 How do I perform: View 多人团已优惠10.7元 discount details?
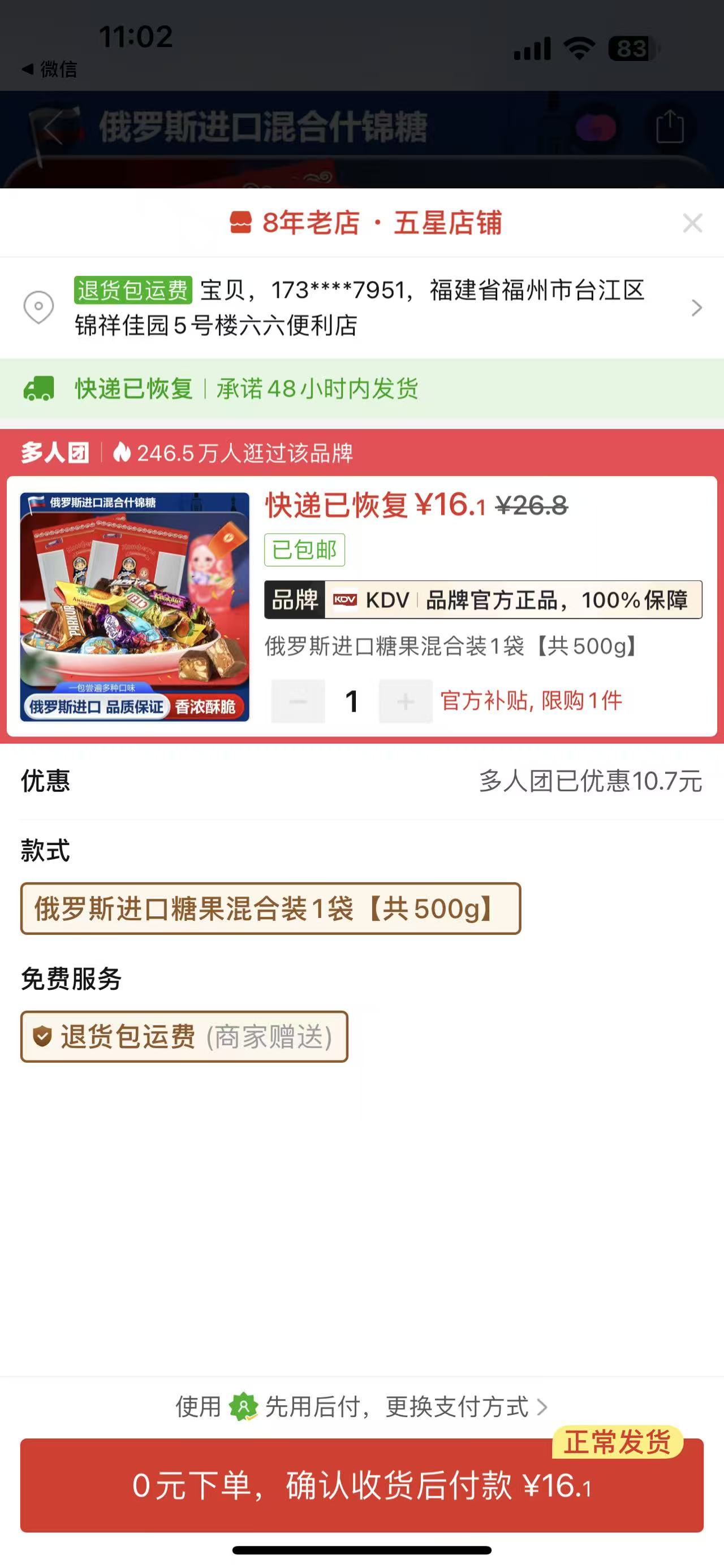[x=591, y=781]
